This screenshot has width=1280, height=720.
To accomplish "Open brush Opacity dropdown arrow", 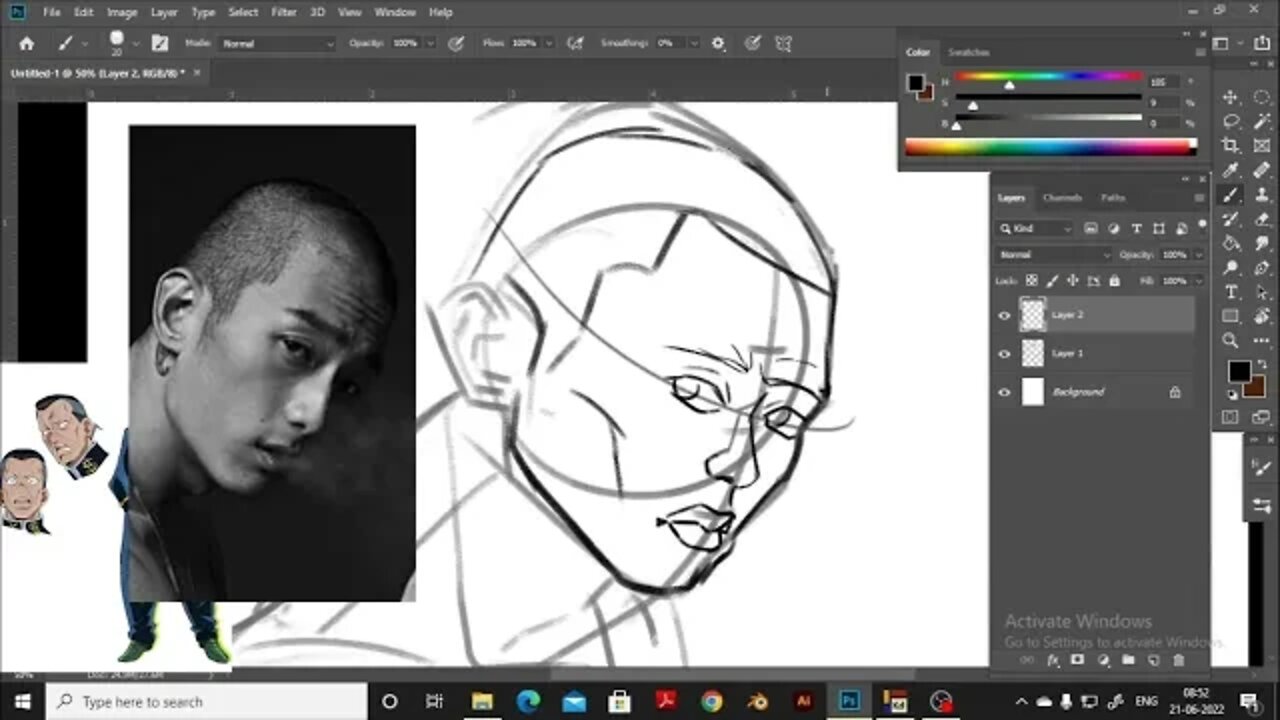I will pyautogui.click(x=430, y=44).
